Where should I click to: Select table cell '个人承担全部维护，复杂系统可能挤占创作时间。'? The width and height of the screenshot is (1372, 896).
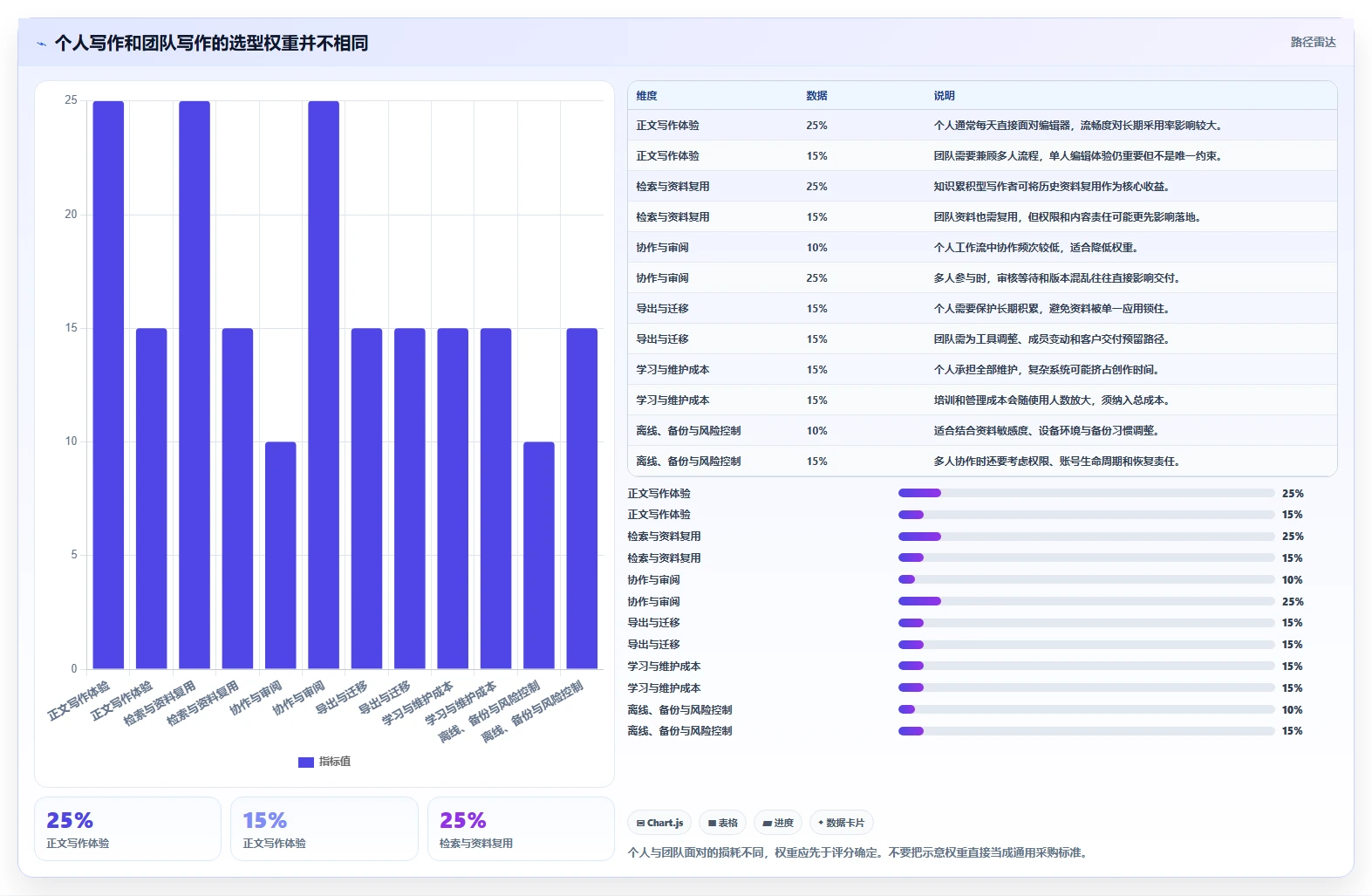(x=1047, y=370)
